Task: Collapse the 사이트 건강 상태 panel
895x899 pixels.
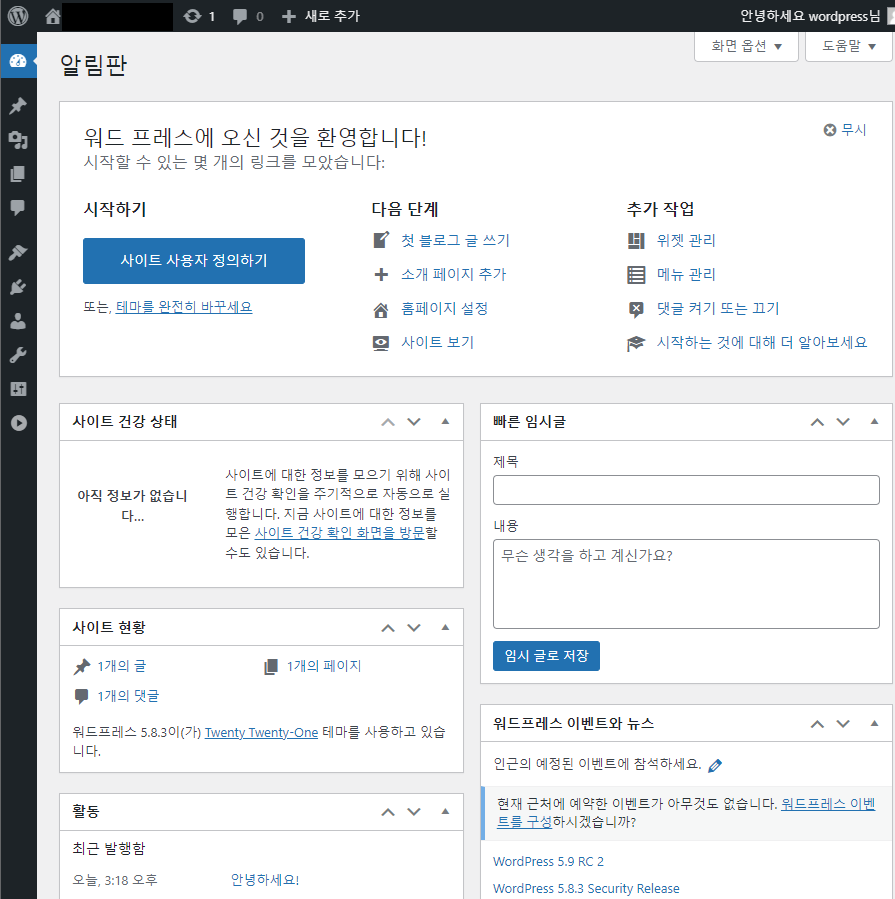Action: click(x=445, y=421)
